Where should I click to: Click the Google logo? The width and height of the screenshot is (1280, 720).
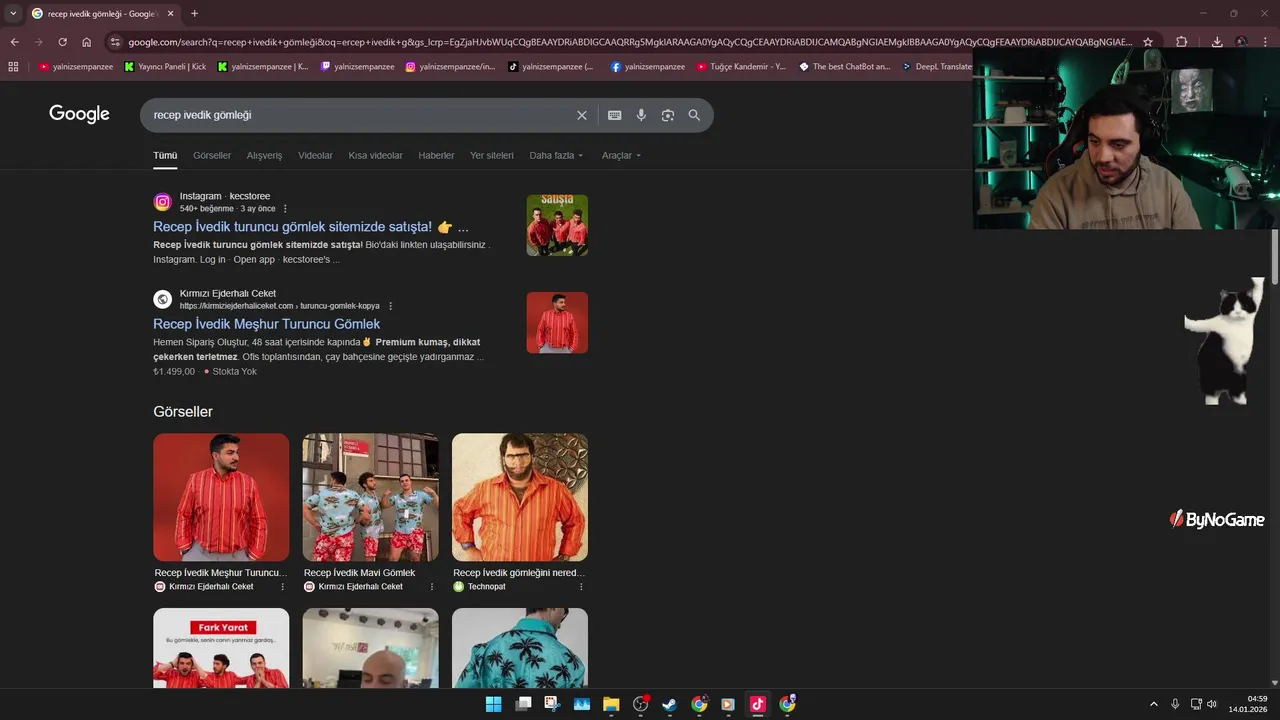79,114
